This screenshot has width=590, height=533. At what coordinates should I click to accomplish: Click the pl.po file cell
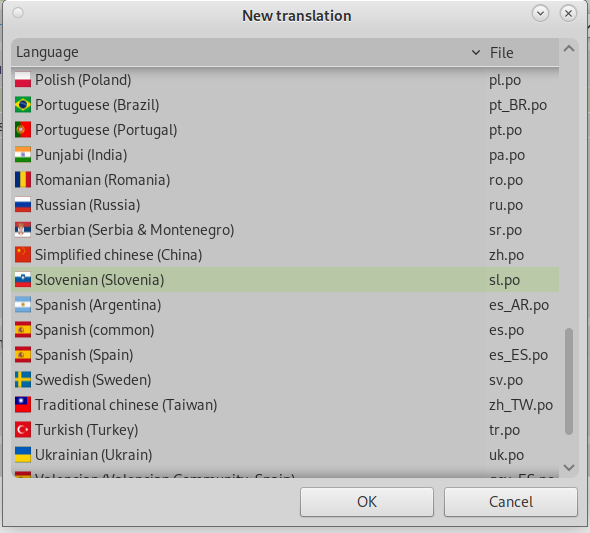(505, 80)
